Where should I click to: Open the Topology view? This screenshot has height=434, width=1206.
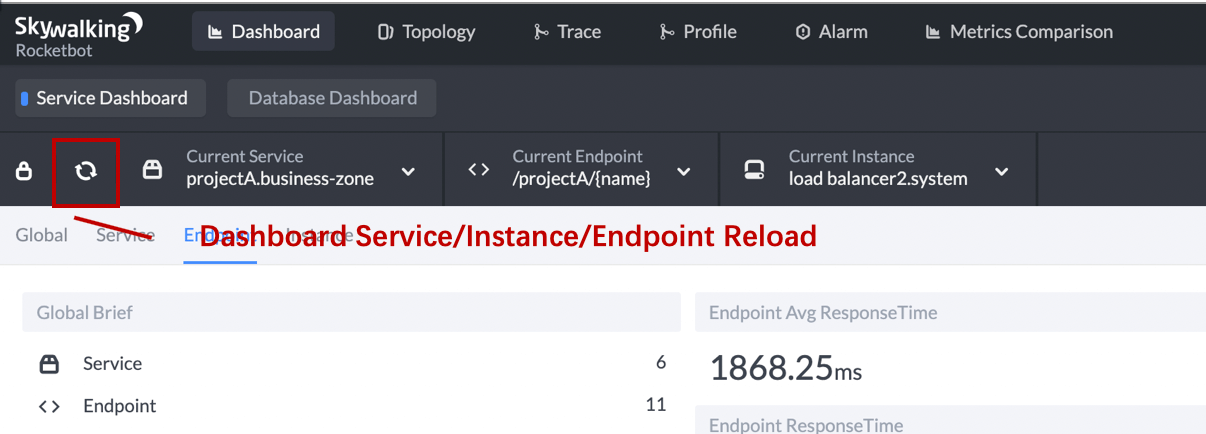426,32
